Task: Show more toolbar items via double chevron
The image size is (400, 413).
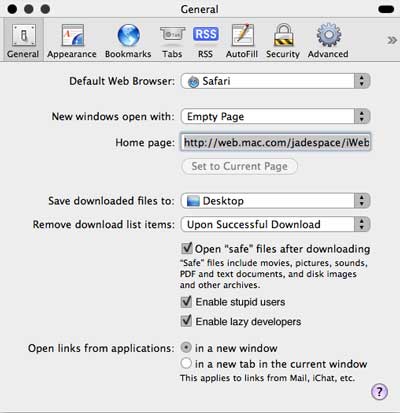Action: coord(392,41)
